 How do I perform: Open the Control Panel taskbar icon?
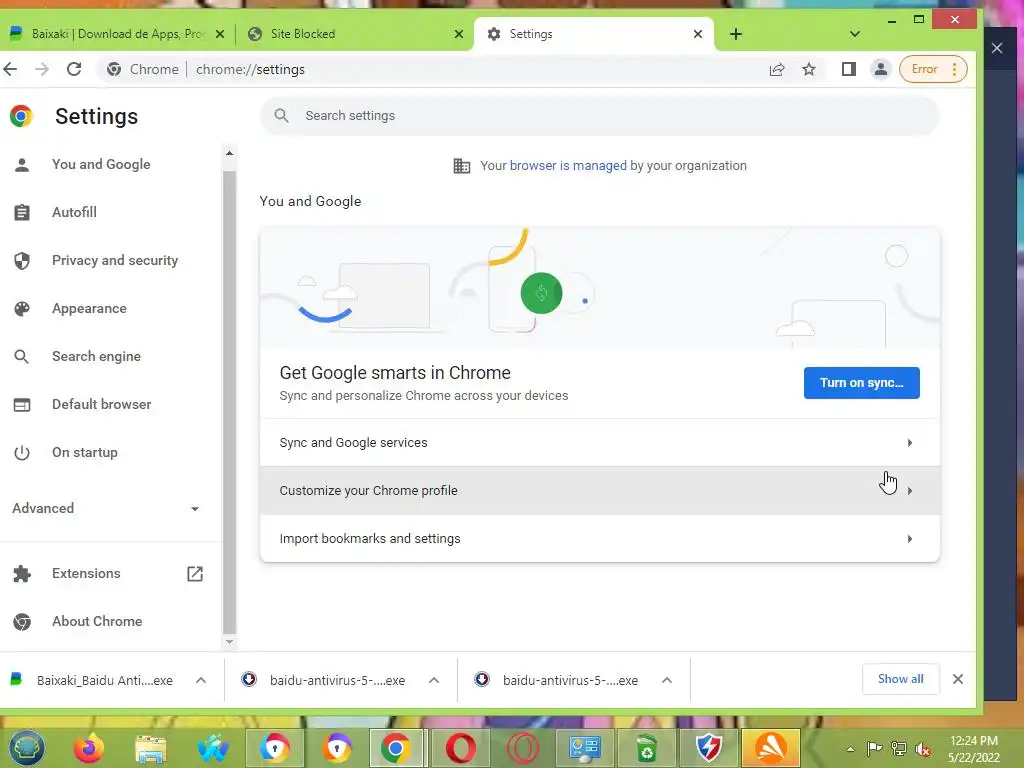point(584,748)
